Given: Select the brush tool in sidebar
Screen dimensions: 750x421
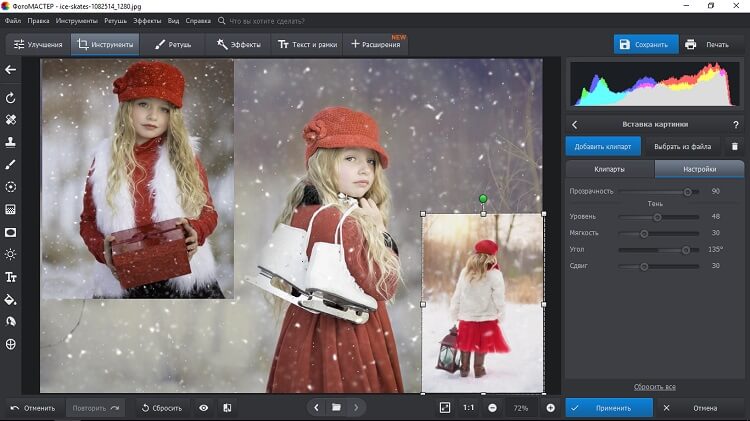Looking at the screenshot, I should tap(11, 164).
